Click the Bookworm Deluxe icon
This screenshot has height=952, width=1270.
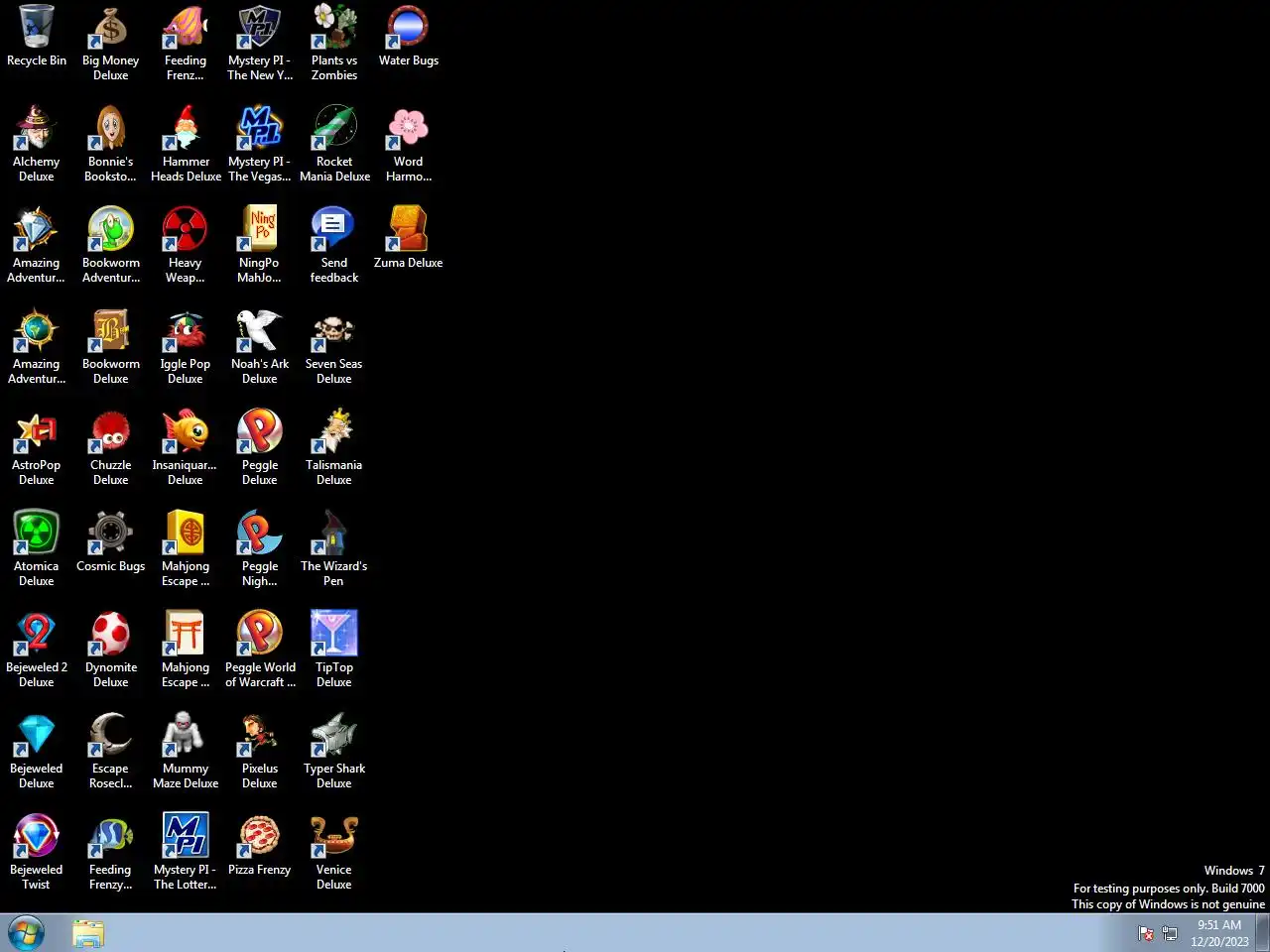111,330
